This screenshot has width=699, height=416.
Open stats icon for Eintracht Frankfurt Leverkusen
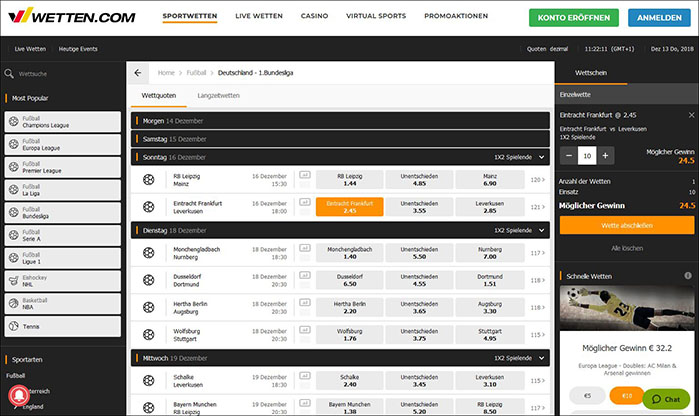tap(305, 202)
